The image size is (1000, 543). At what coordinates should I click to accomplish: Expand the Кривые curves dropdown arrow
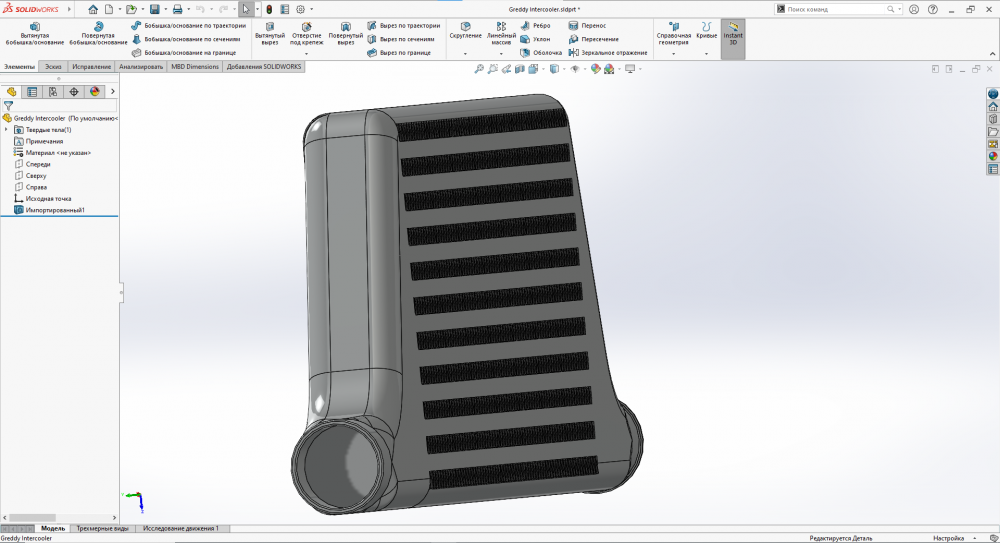pyautogui.click(x=707, y=53)
